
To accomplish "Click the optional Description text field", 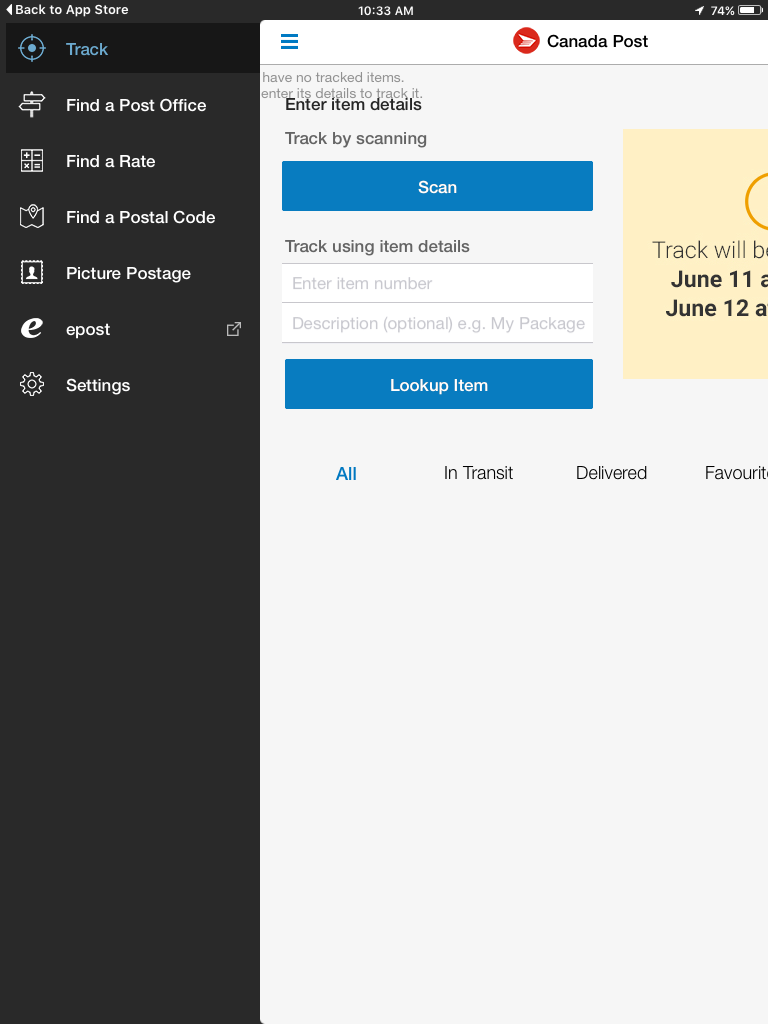I will click(x=437, y=324).
